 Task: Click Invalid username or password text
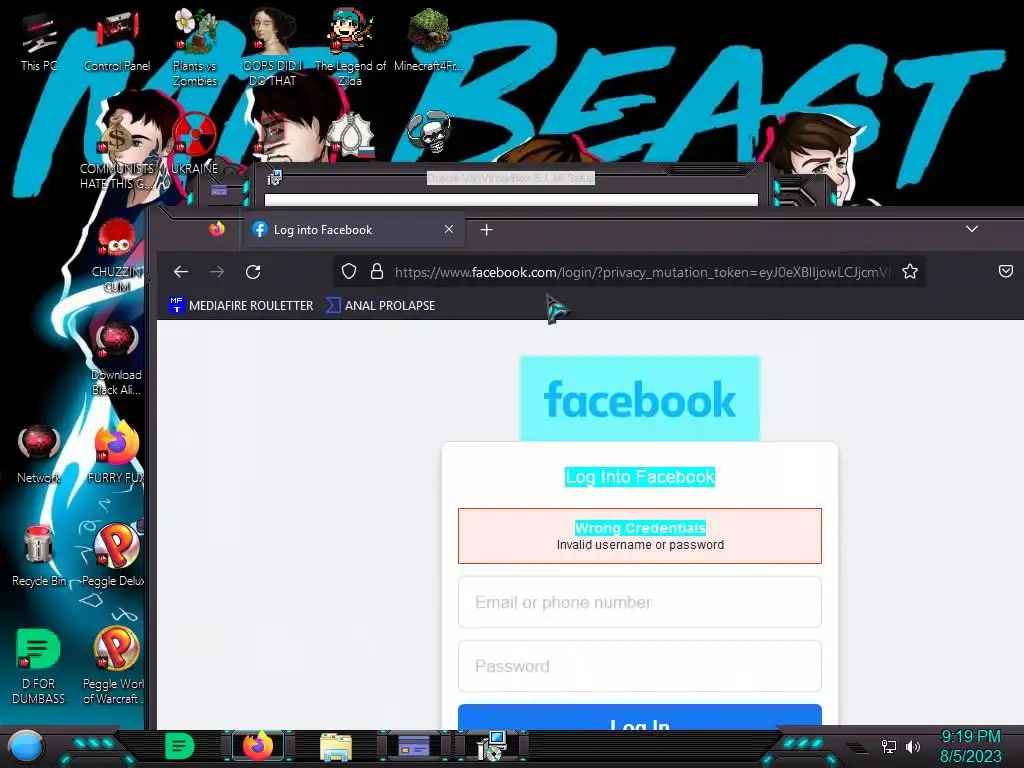point(640,545)
